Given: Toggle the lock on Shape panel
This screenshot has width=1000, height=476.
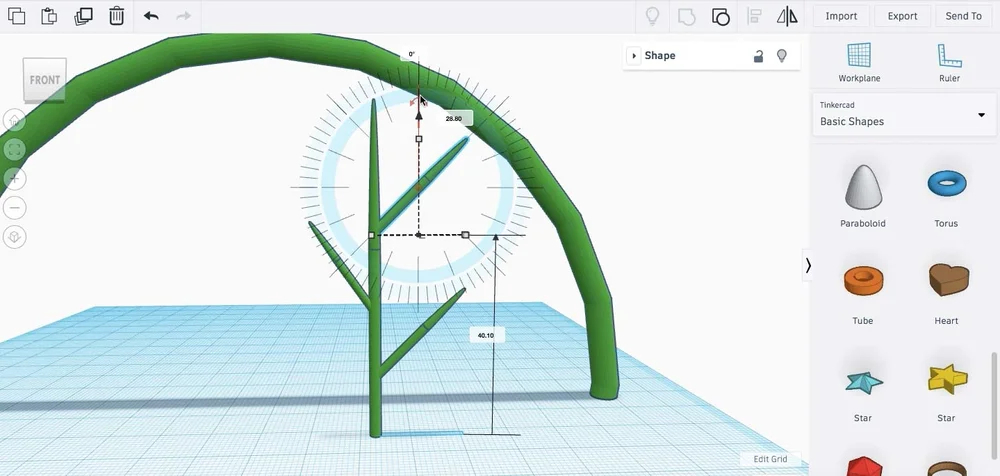Looking at the screenshot, I should click(x=758, y=56).
